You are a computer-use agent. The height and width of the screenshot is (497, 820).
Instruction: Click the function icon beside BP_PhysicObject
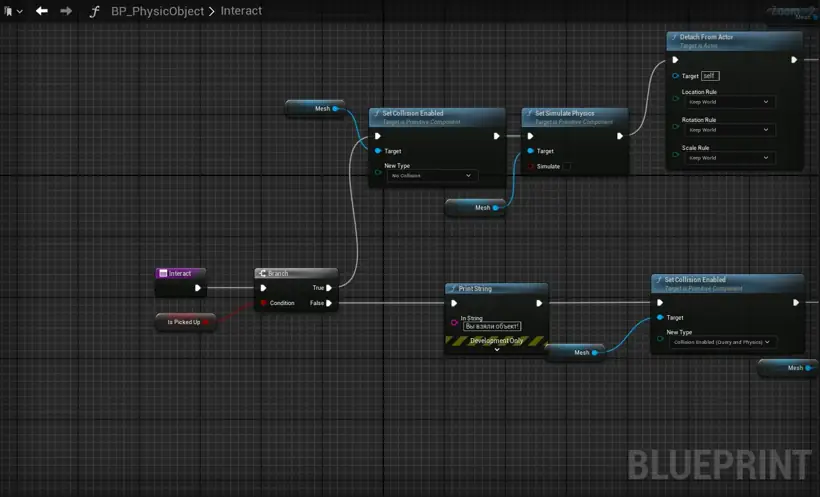[x=94, y=12]
